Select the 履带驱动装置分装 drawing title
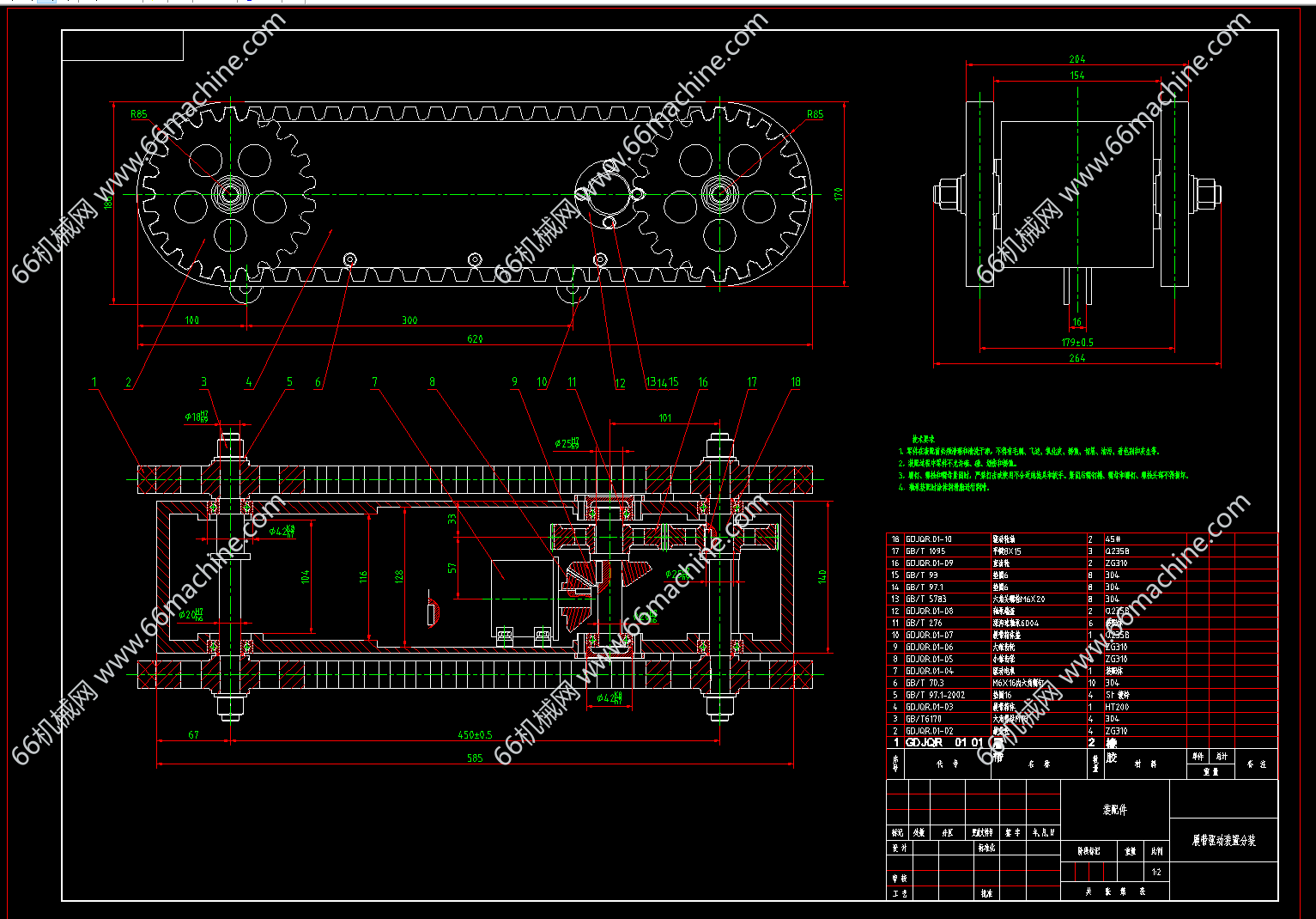The image size is (1316, 919). tap(1223, 841)
